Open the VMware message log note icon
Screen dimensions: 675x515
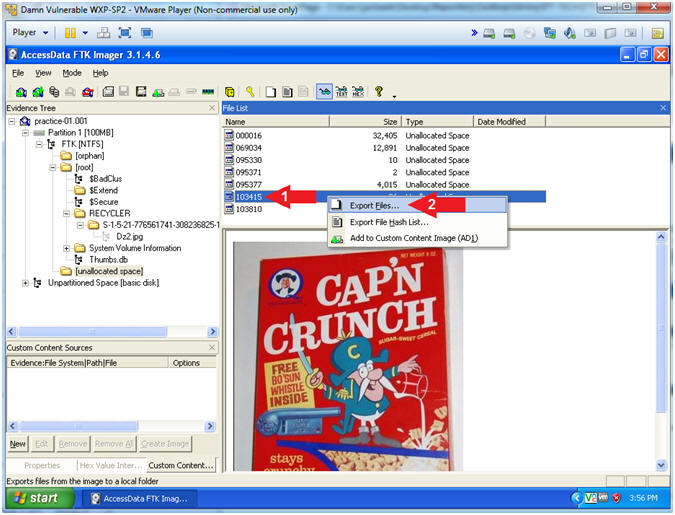point(657,33)
